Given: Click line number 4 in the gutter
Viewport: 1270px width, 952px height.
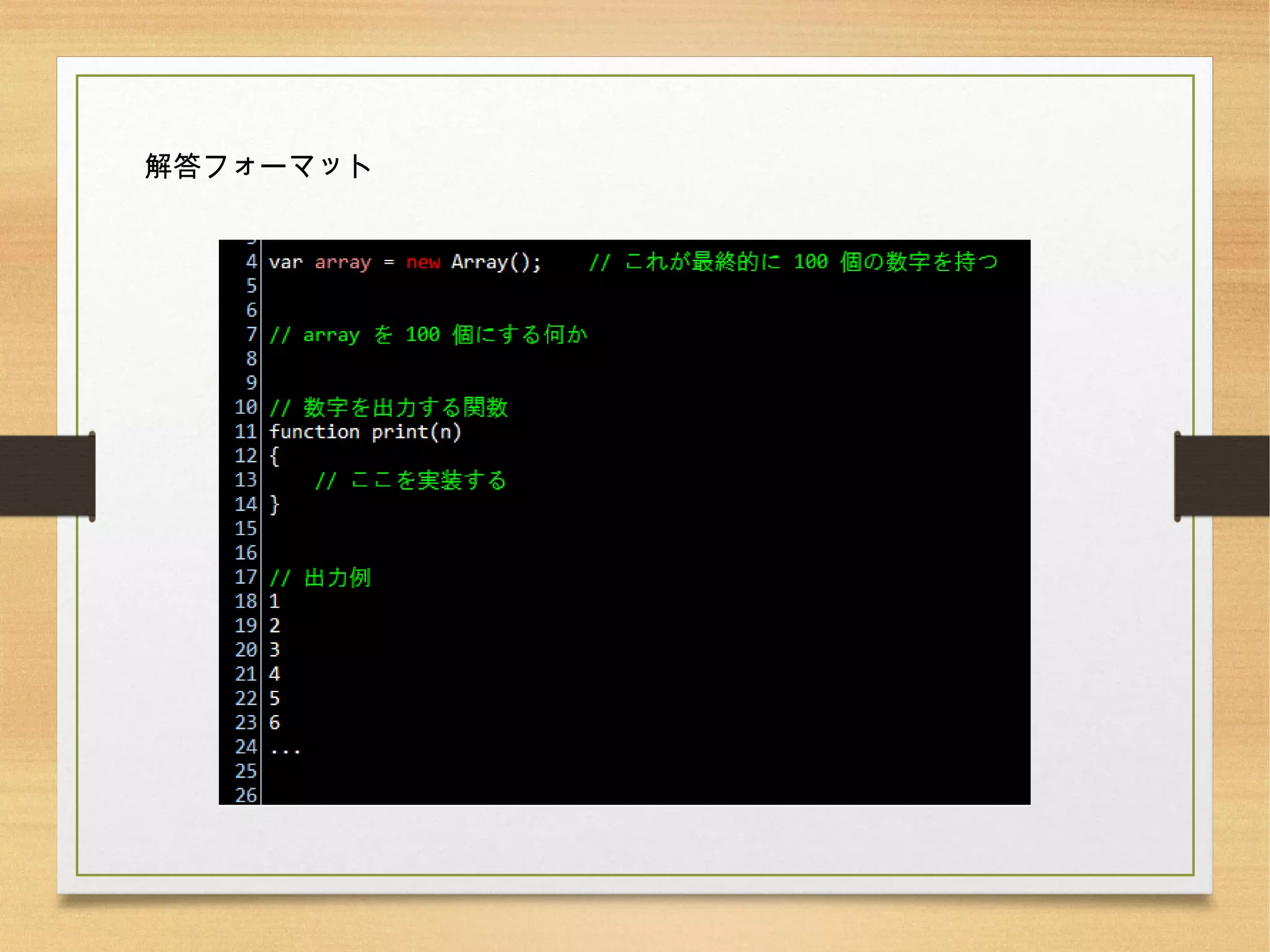Looking at the screenshot, I should tap(251, 262).
